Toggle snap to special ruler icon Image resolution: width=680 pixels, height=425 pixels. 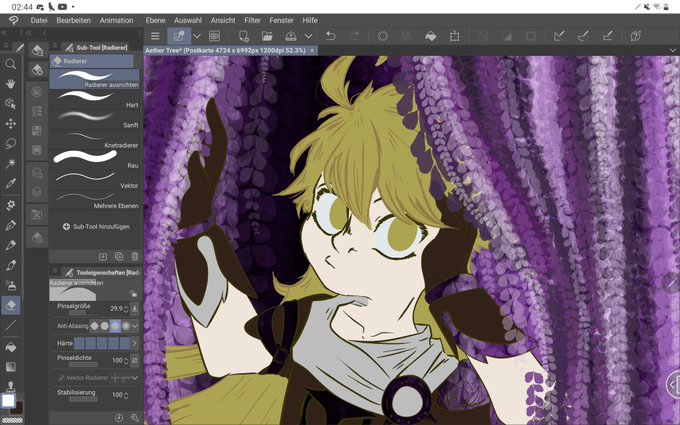583,36
